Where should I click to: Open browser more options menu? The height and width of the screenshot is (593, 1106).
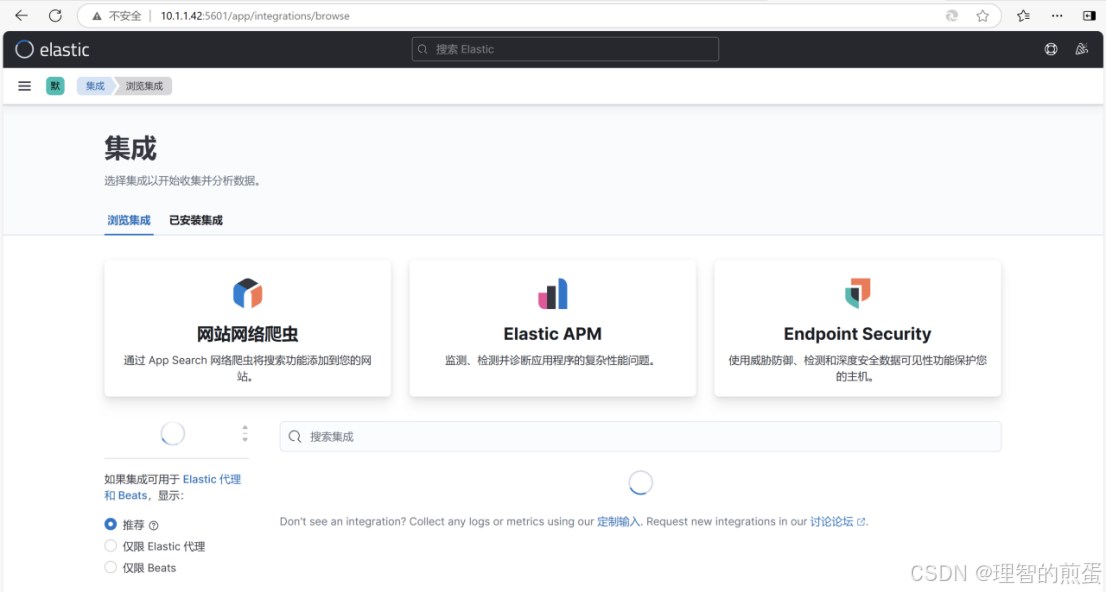coord(1057,16)
